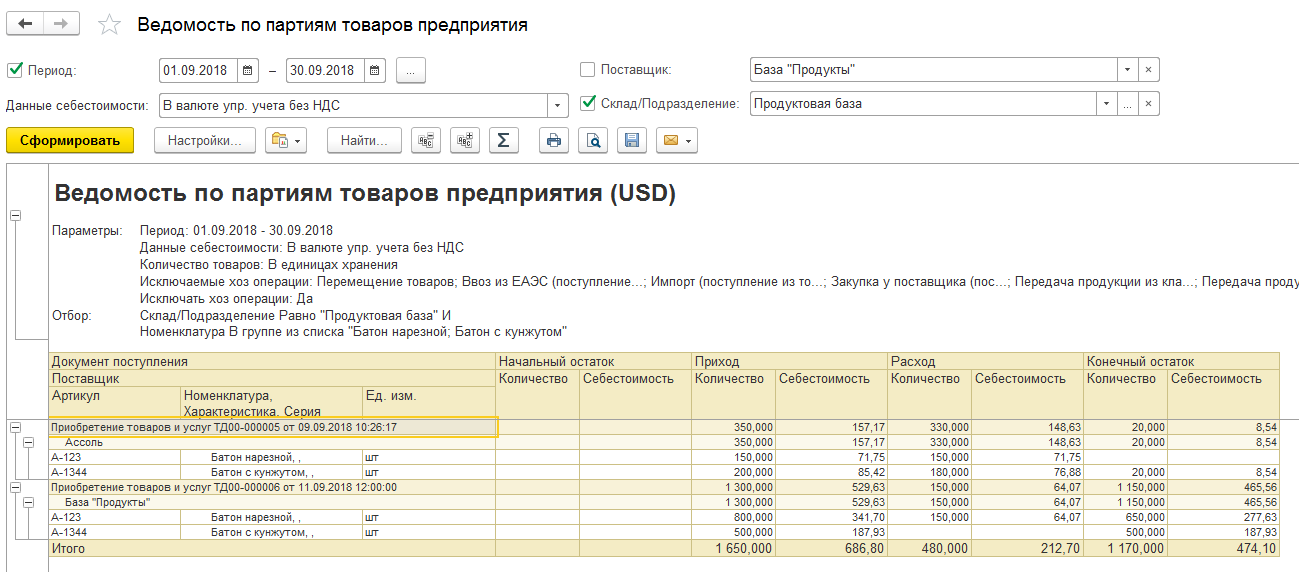Click the report title with (USD)
The height and width of the screenshot is (572, 1299).
pos(365,194)
